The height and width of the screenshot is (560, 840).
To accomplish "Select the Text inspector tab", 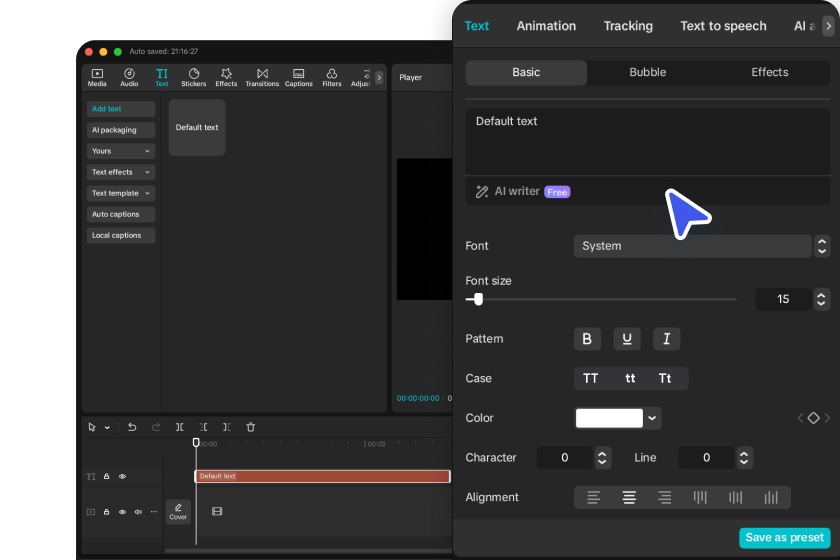I will pos(476,26).
